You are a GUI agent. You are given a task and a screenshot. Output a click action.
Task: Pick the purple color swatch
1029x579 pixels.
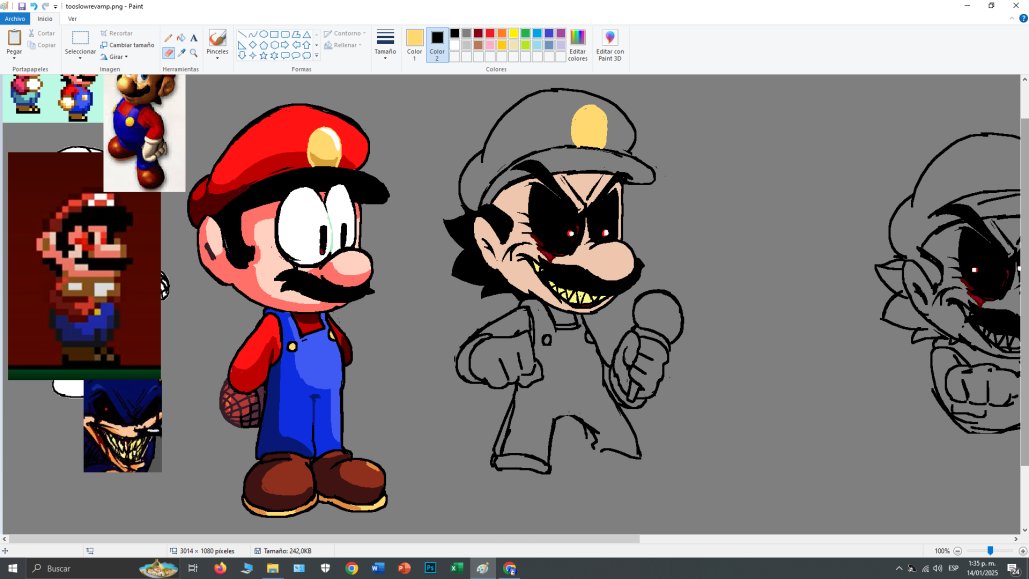click(x=560, y=33)
